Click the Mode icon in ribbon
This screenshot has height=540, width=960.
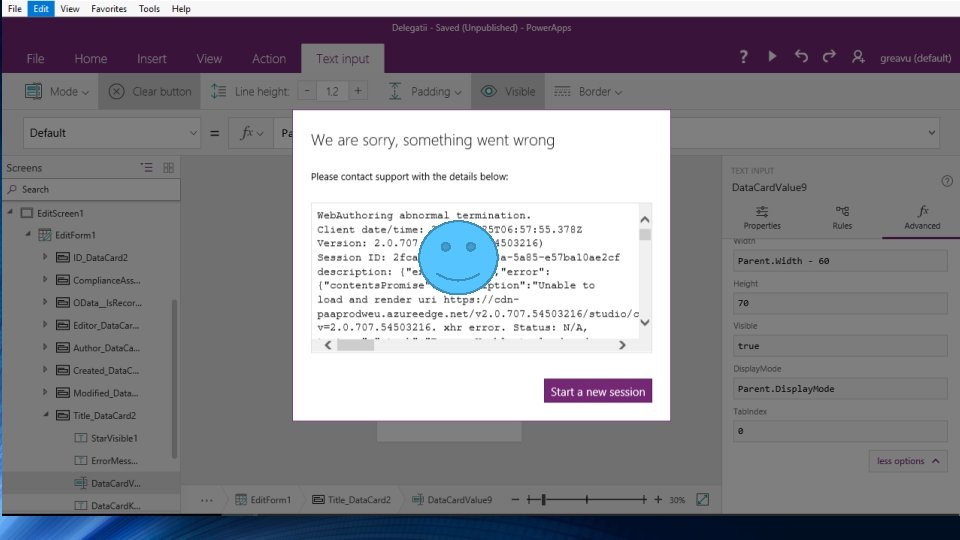click(x=34, y=91)
